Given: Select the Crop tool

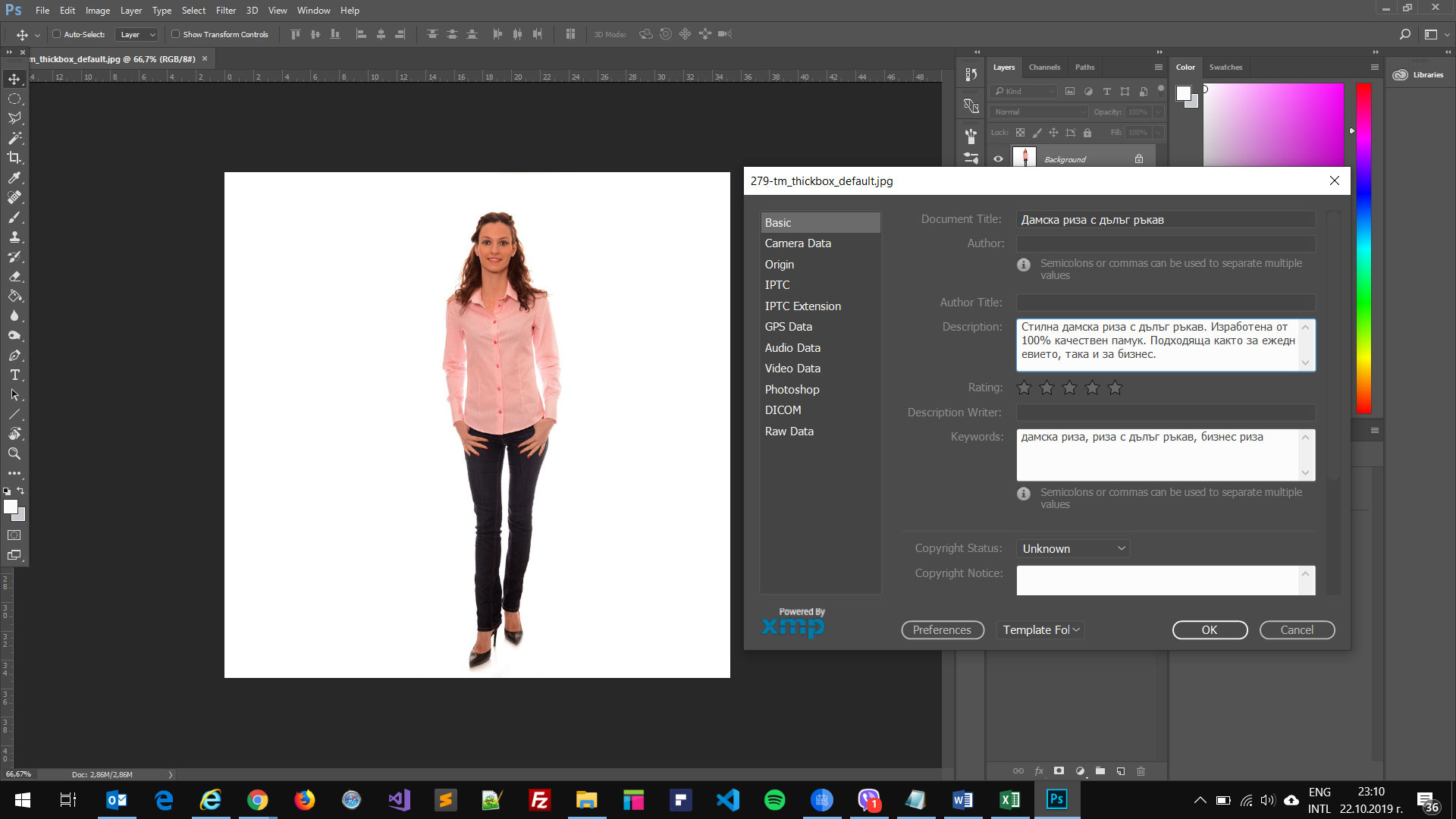Looking at the screenshot, I should [x=14, y=158].
